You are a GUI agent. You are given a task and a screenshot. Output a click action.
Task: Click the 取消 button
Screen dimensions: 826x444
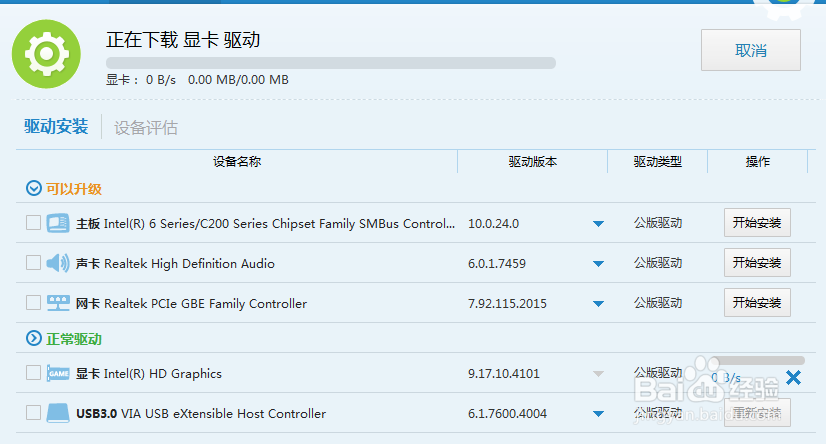[751, 50]
